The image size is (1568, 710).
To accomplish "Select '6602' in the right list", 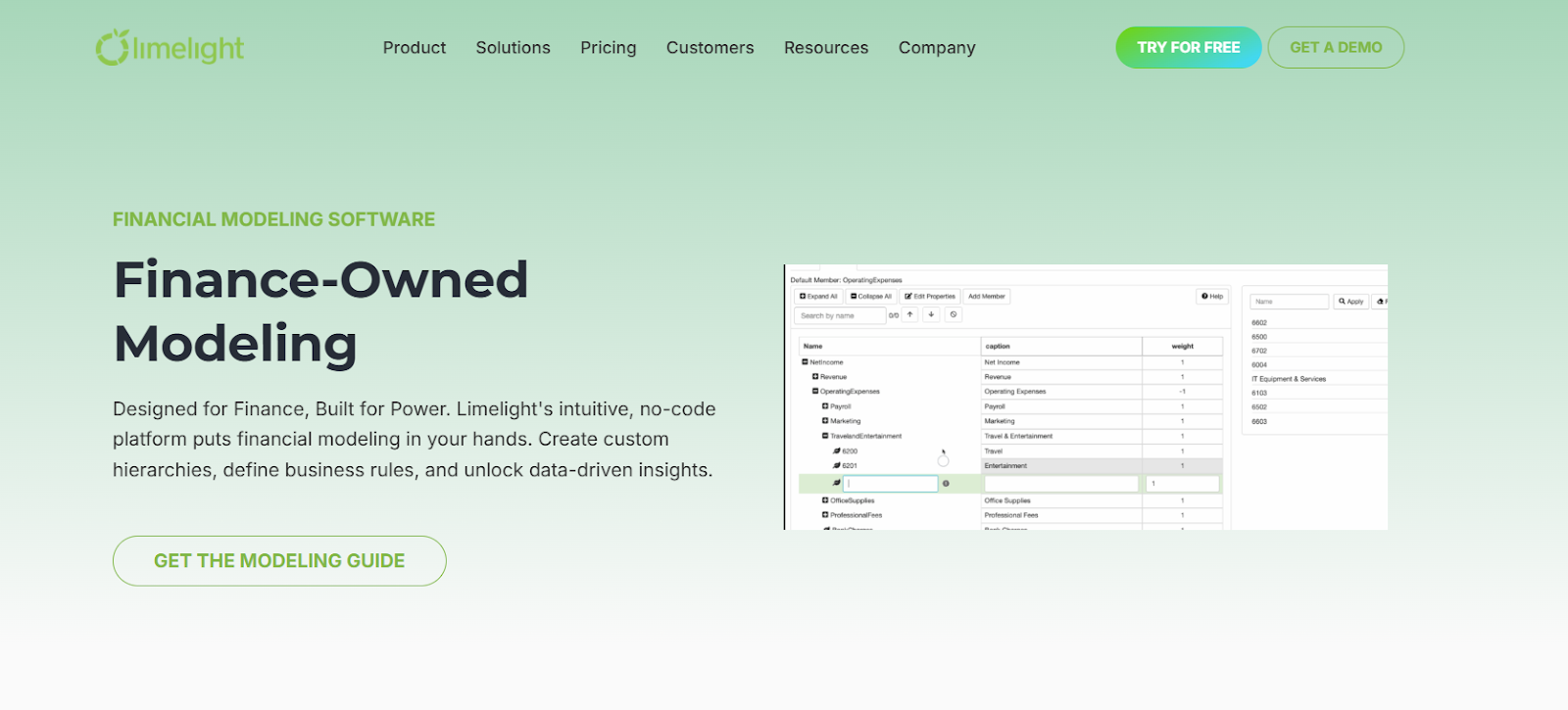I will click(x=1259, y=322).
